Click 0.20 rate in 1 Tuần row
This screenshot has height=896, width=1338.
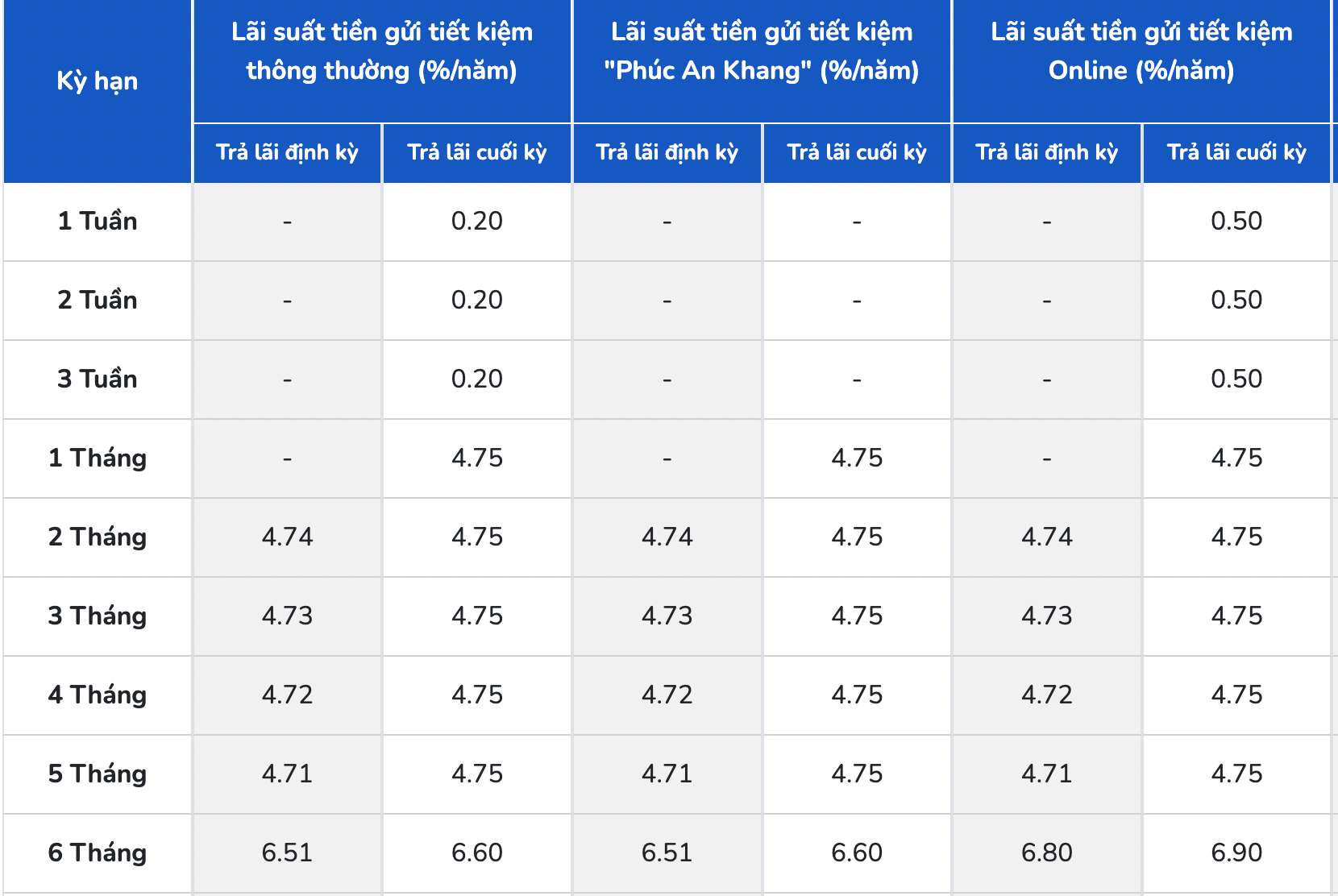477,222
